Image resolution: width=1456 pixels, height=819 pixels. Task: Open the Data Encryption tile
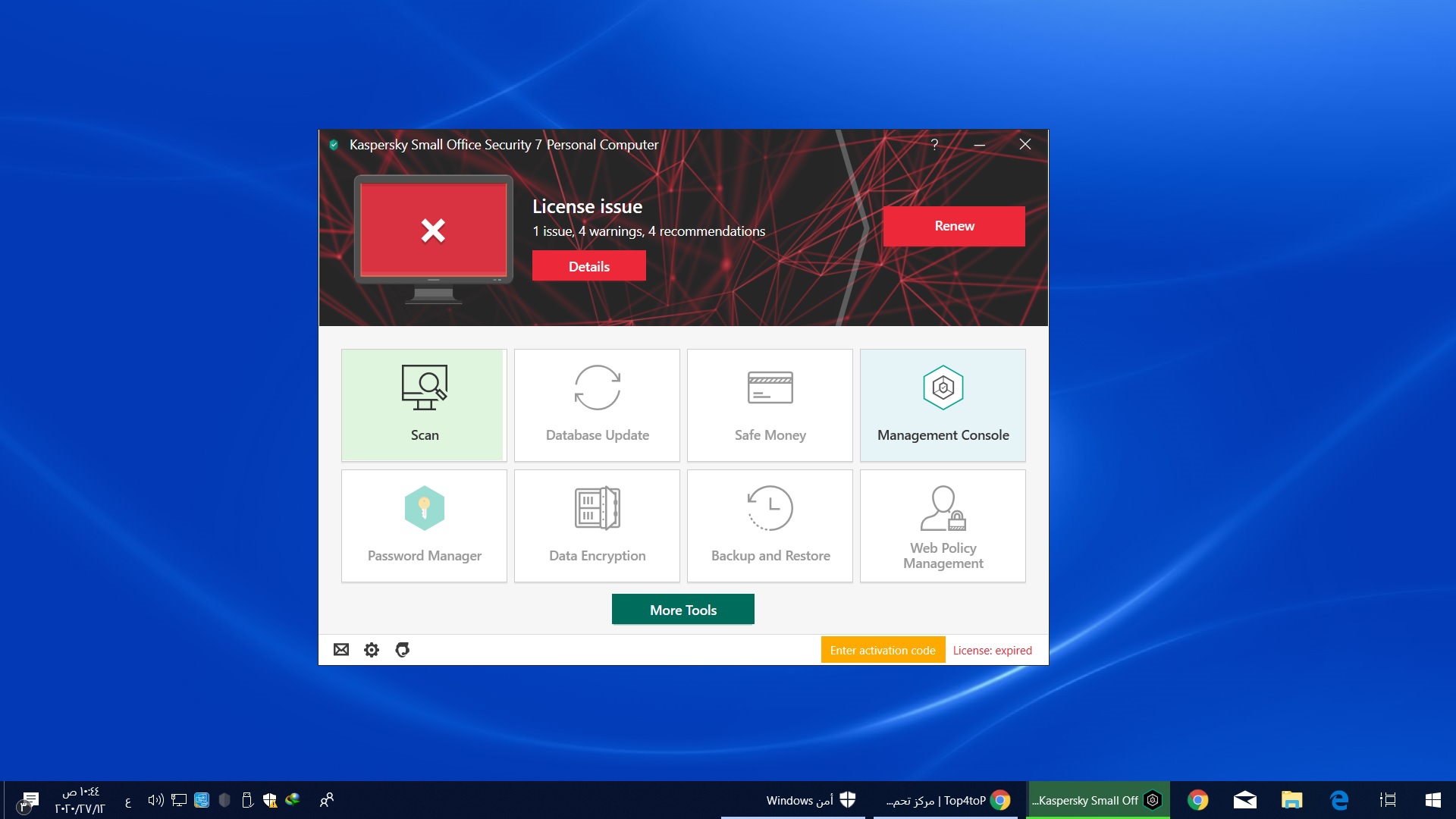coord(597,526)
